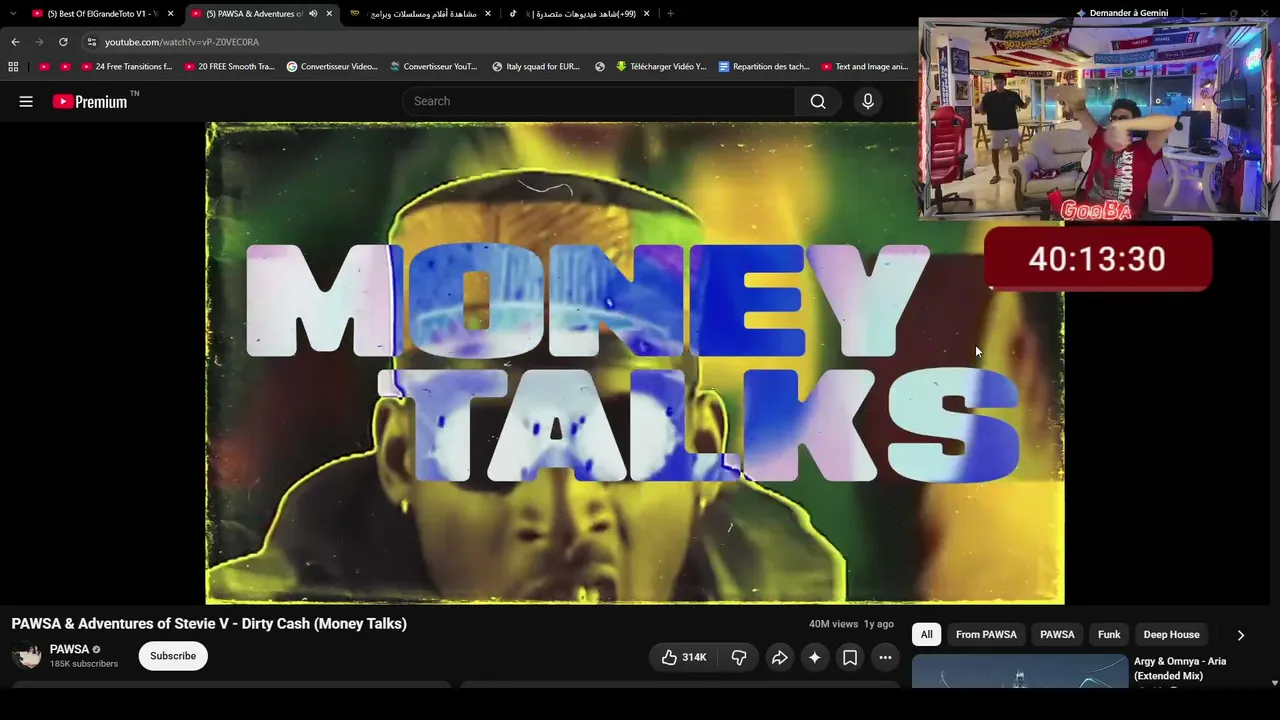Open more actions three-dot menu

coord(885,657)
